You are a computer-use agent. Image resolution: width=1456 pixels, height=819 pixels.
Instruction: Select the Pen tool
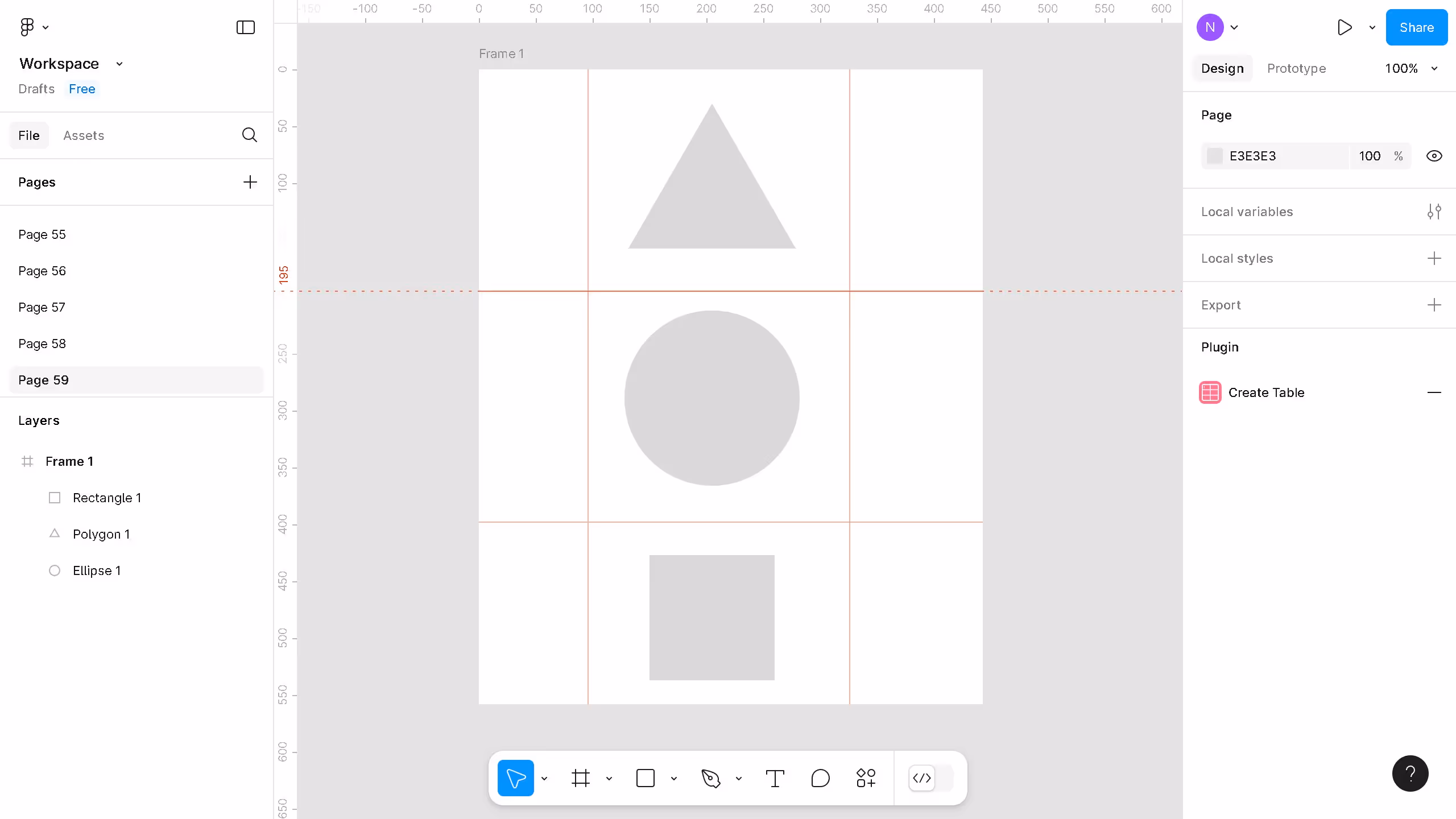pos(711,778)
